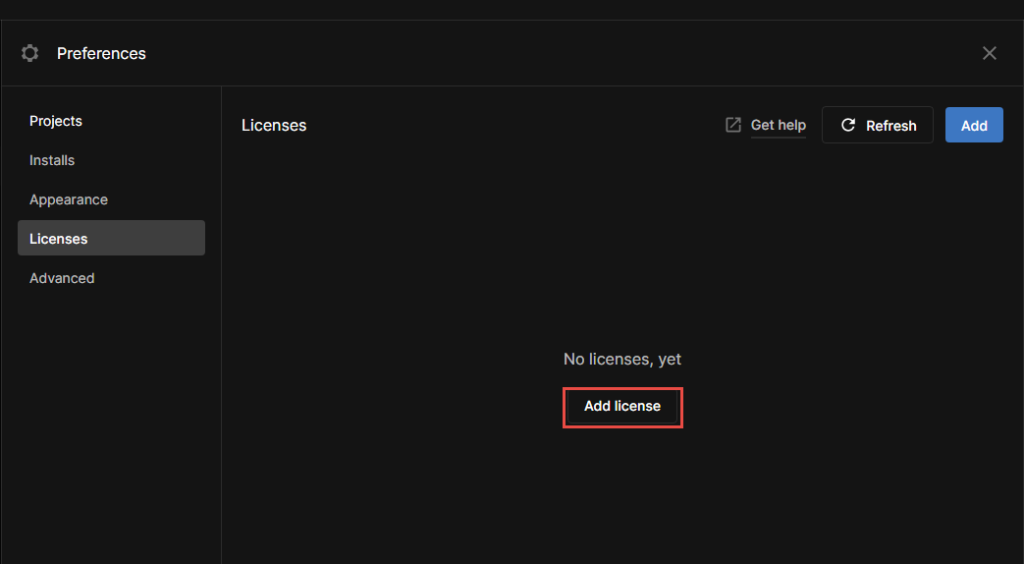Click the Preferences title text
Viewport: 1024px width, 564px height.
coord(101,54)
